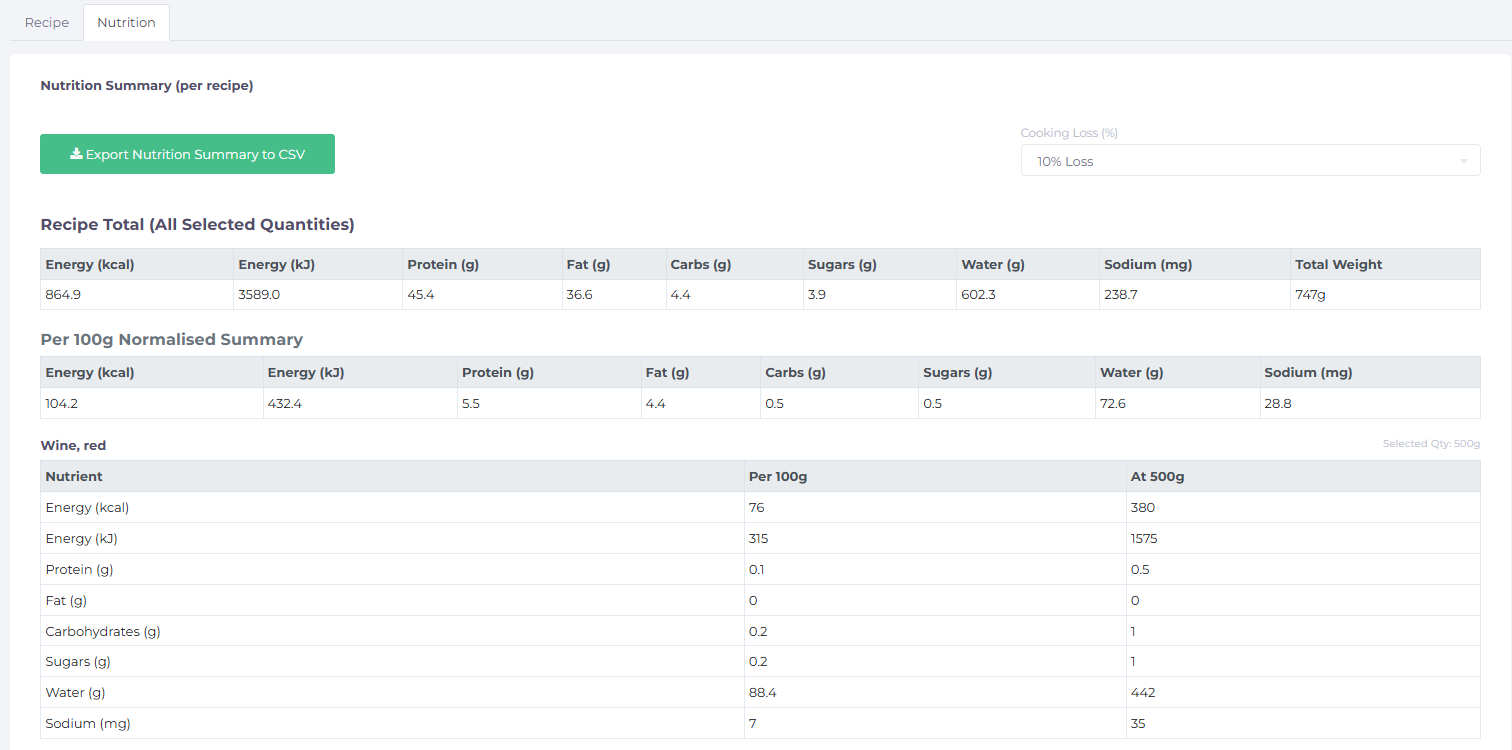Viewport: 1512px width, 750px height.
Task: Click the Carbohydrates (g) row label
Action: tap(103, 631)
